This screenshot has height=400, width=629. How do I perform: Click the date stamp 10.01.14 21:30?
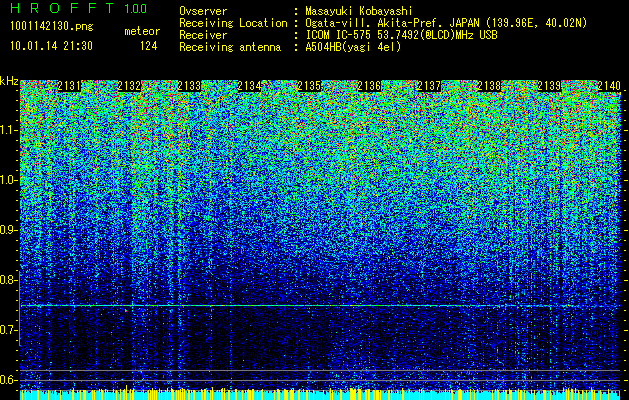tap(51, 46)
